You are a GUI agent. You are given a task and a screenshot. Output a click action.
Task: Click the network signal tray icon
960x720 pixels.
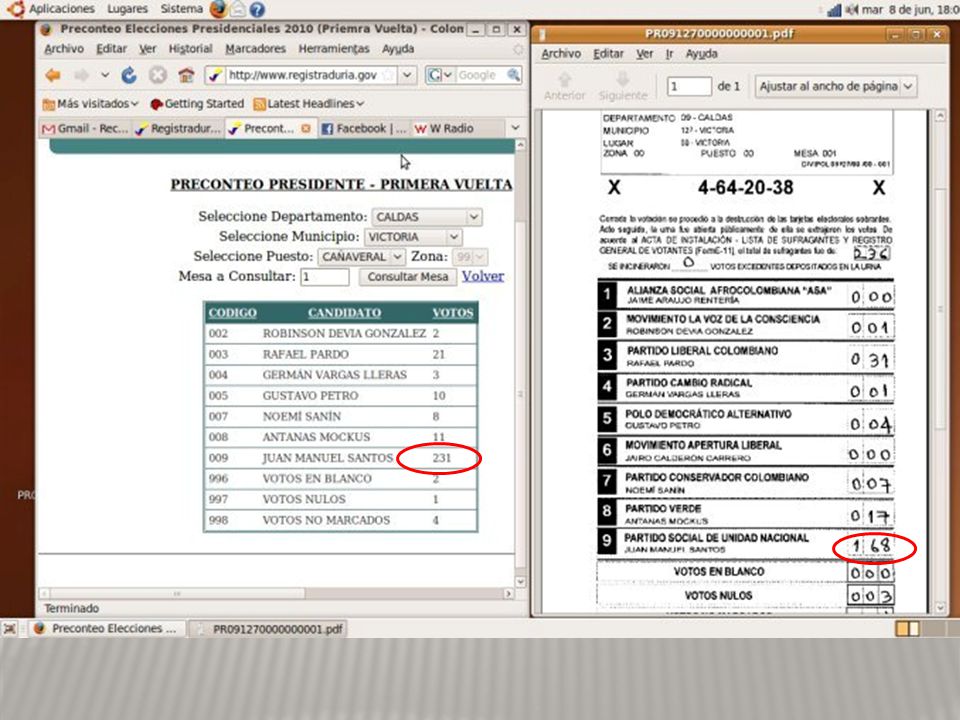834,10
